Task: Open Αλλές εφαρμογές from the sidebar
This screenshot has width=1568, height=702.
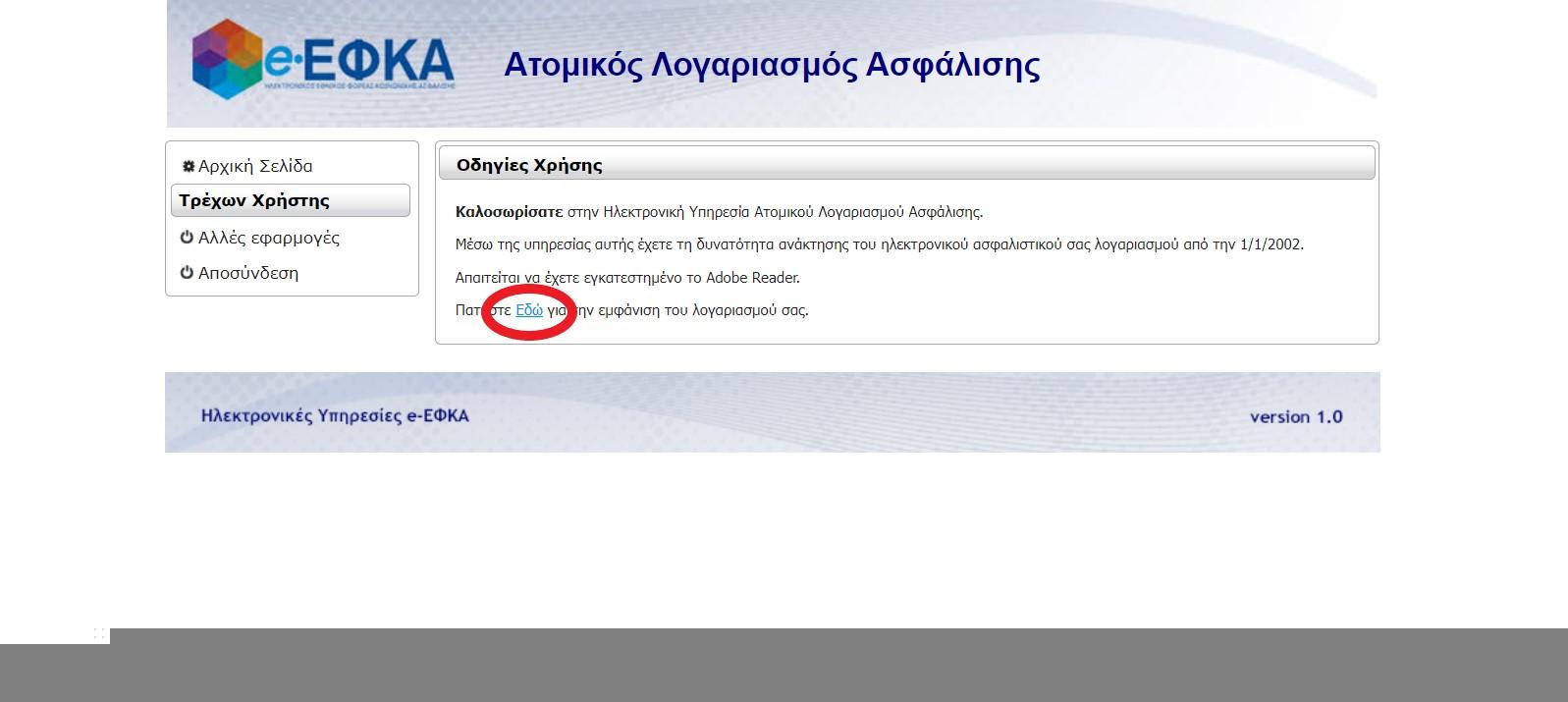Action: 268,238
